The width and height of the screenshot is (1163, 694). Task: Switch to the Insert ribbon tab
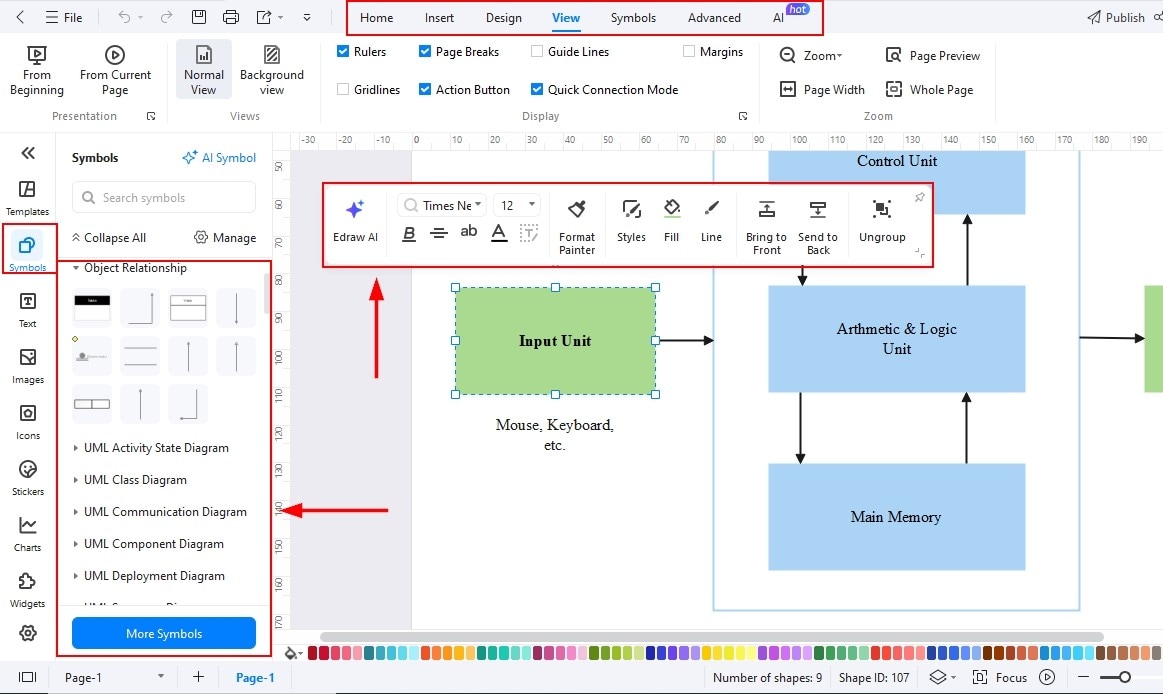[x=439, y=17]
